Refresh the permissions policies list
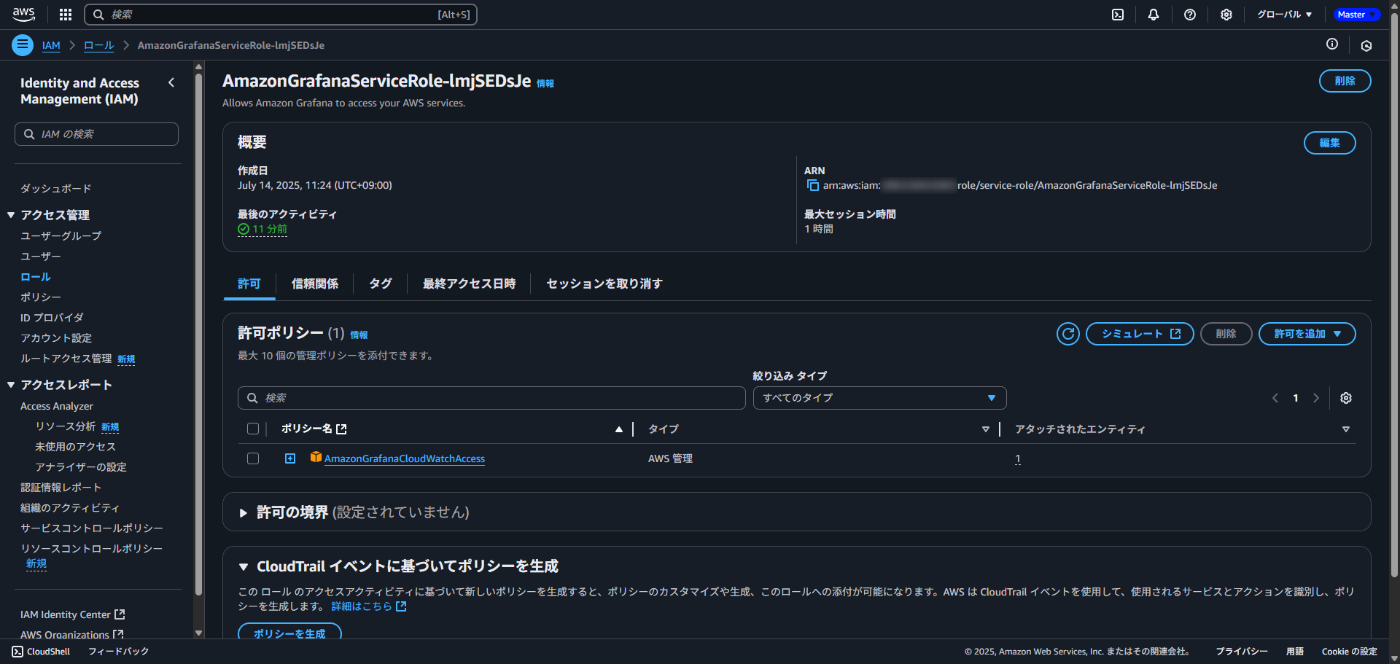This screenshot has height=664, width=1400. (1068, 334)
